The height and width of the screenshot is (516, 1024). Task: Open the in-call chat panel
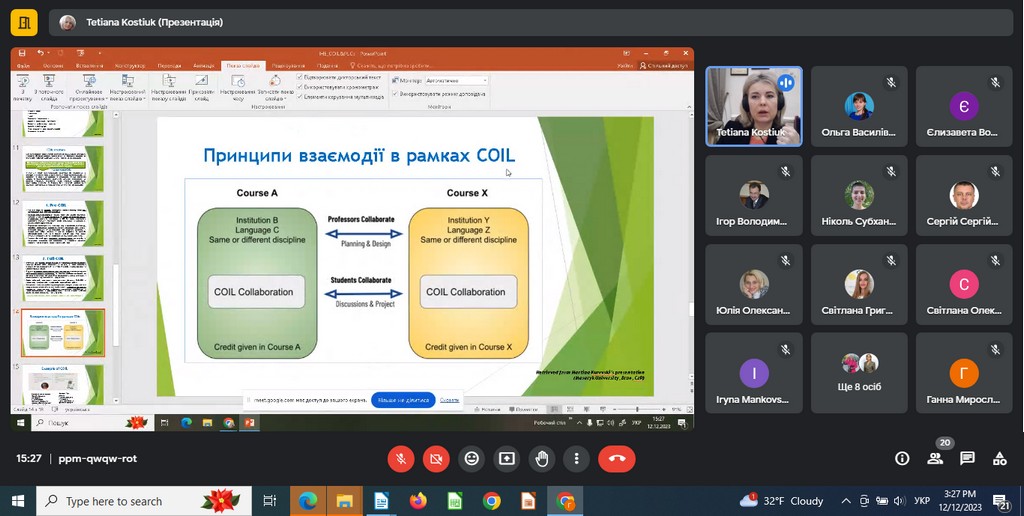(x=967, y=459)
